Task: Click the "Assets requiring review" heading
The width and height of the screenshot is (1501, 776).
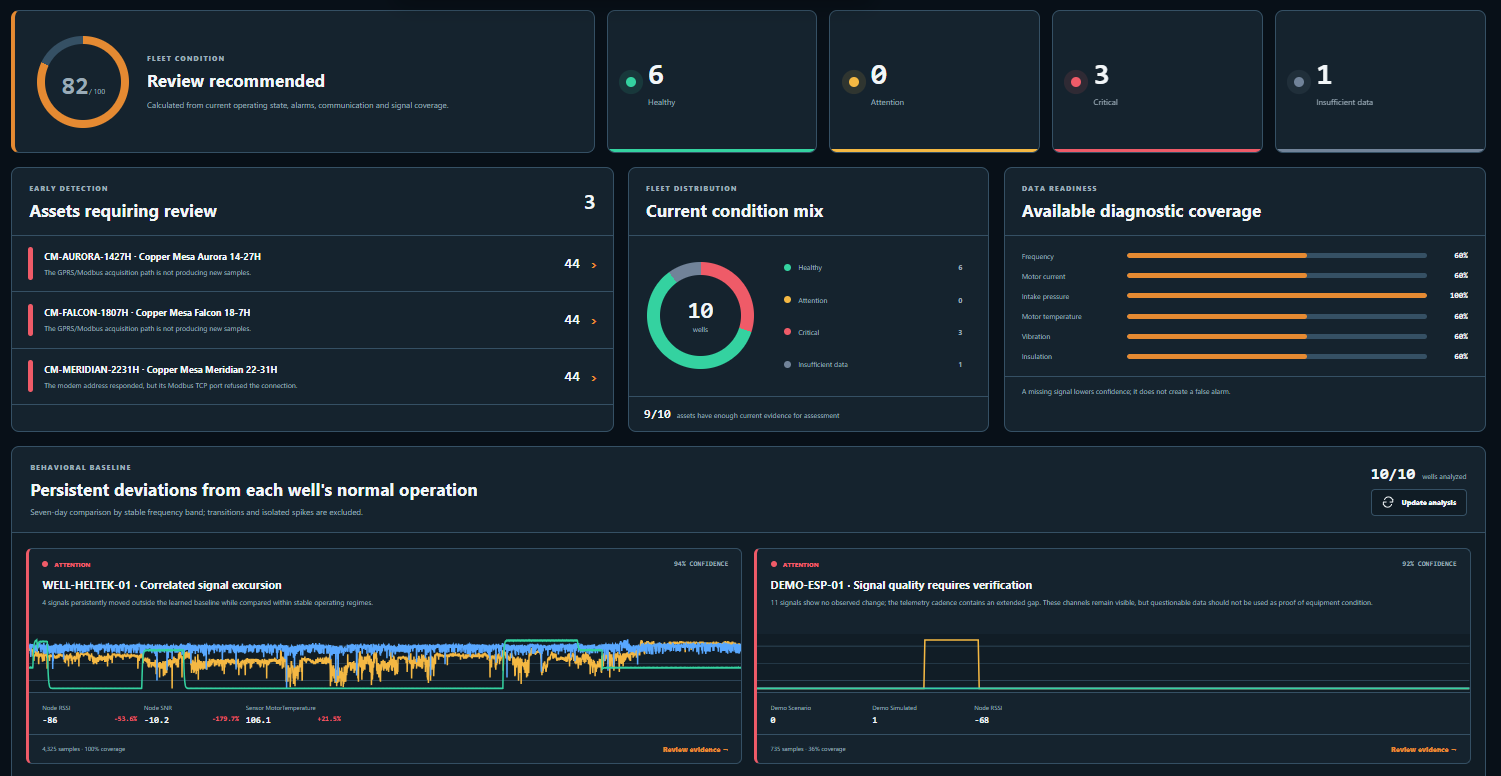Action: (x=123, y=211)
